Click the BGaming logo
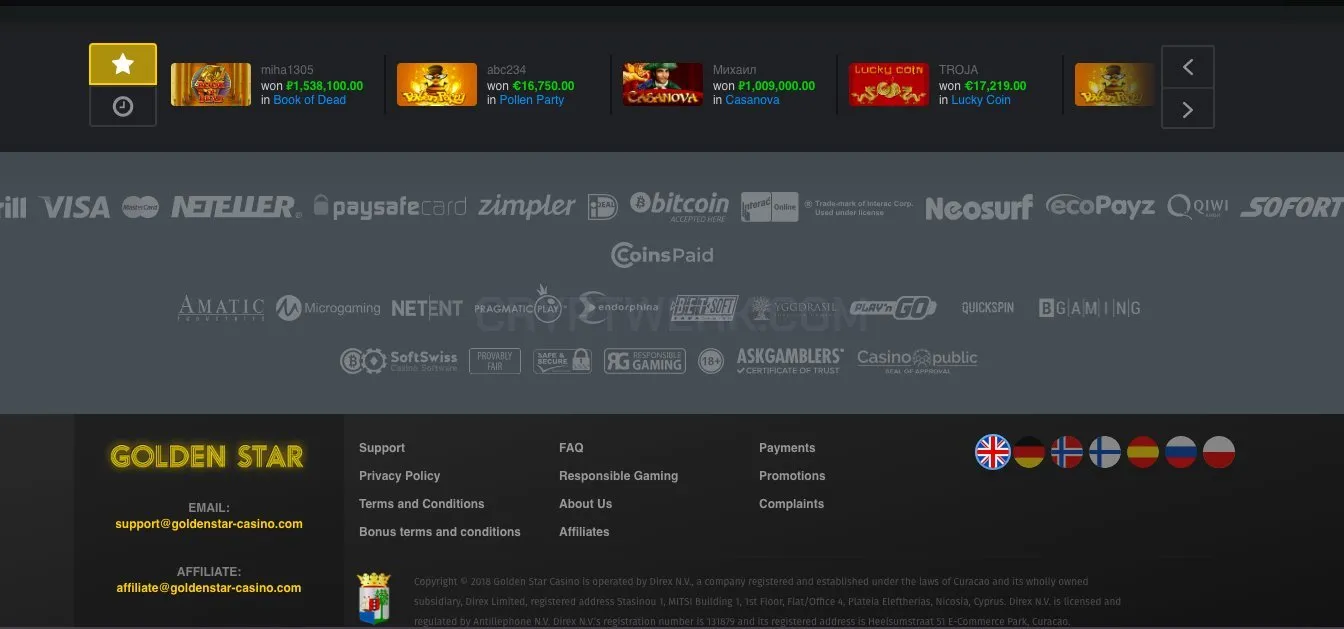The image size is (1344, 629). coord(1090,308)
